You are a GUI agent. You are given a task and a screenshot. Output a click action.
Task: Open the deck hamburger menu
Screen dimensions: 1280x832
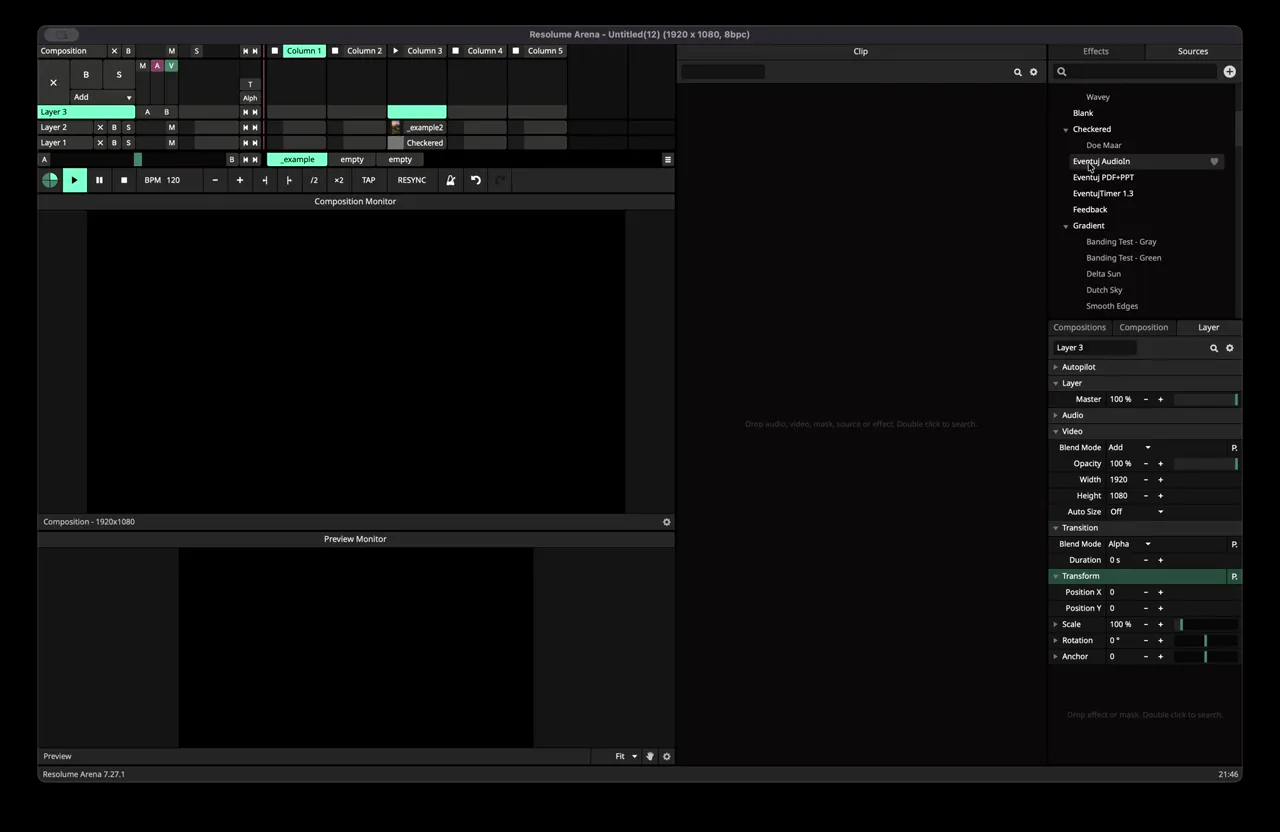pyautogui.click(x=668, y=159)
